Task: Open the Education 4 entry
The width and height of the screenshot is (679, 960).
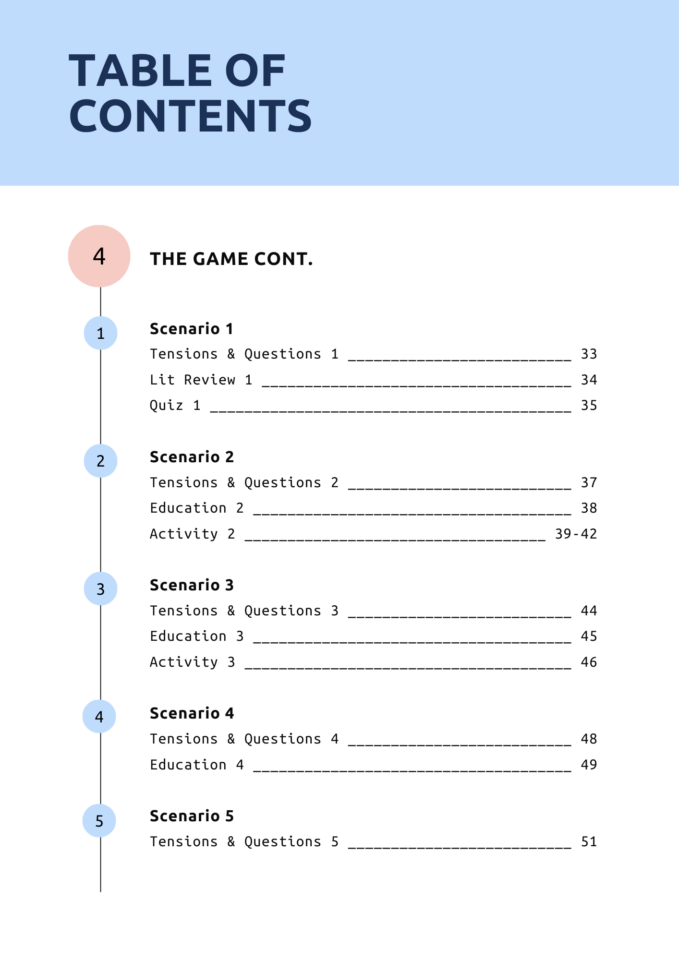Action: pyautogui.click(x=373, y=765)
